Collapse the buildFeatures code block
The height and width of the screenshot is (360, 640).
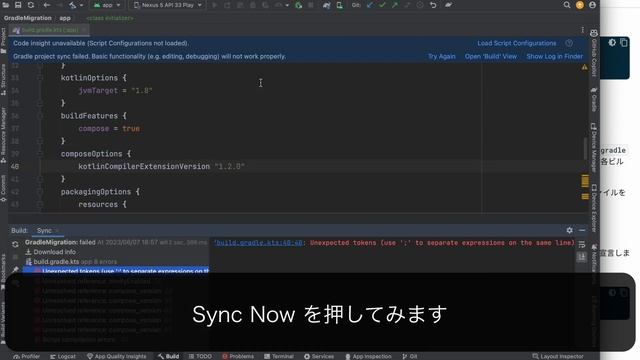coord(40,116)
